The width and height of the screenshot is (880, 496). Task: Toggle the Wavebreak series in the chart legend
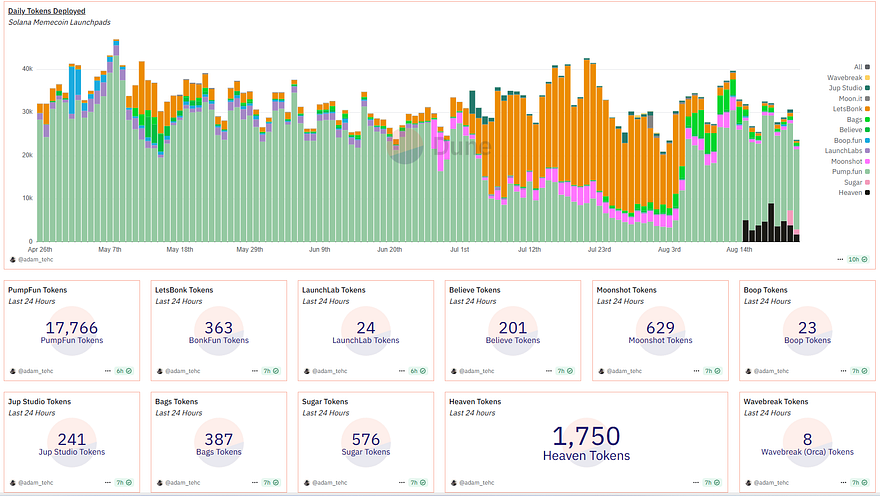click(x=849, y=77)
